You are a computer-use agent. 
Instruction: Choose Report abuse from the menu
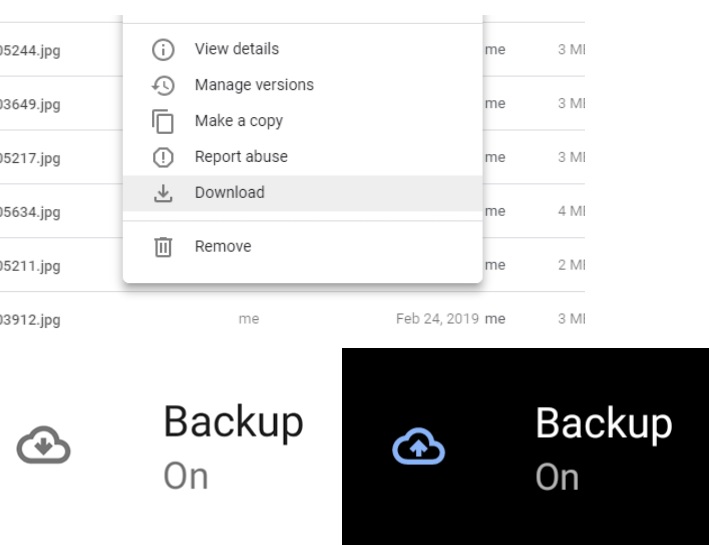[241, 157]
